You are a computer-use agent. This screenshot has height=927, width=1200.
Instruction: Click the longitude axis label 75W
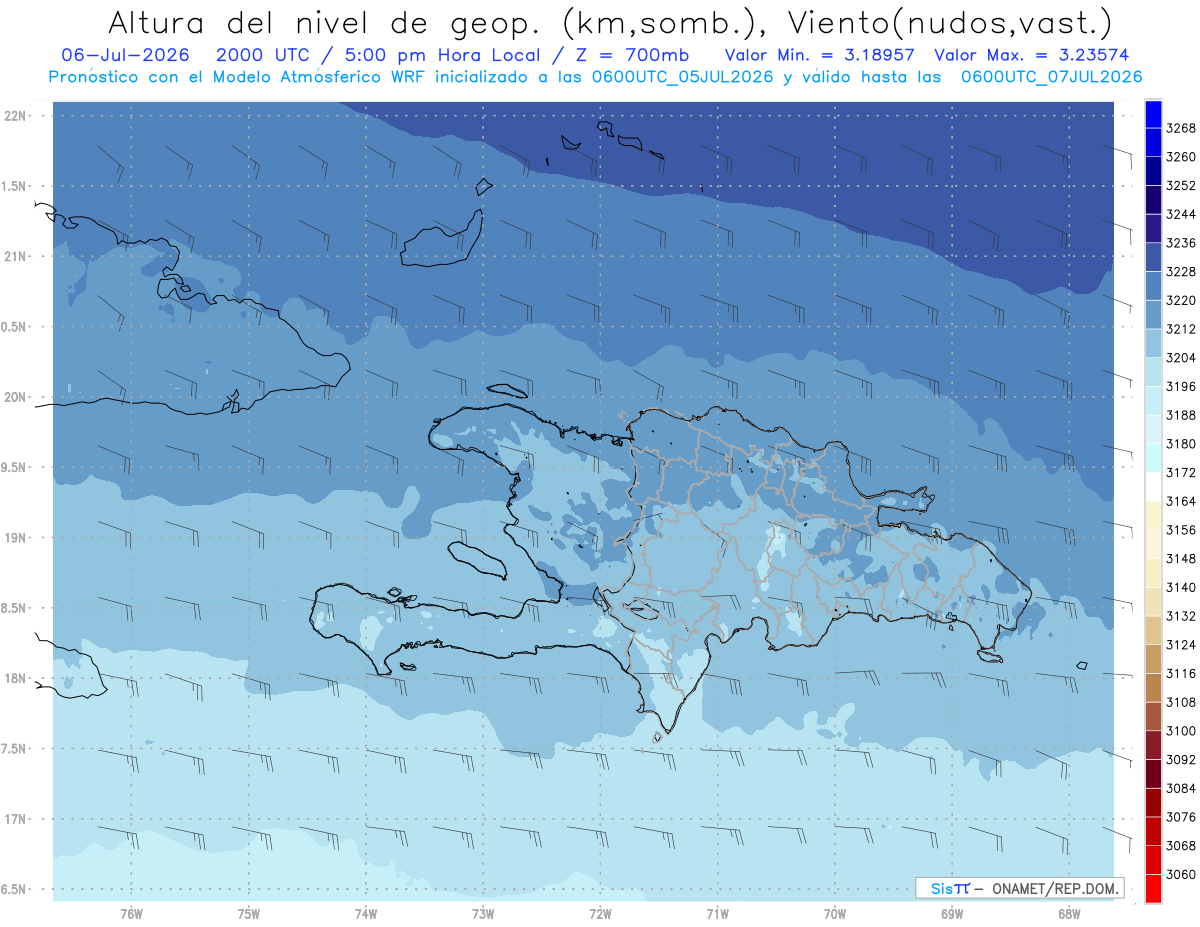pos(249,914)
